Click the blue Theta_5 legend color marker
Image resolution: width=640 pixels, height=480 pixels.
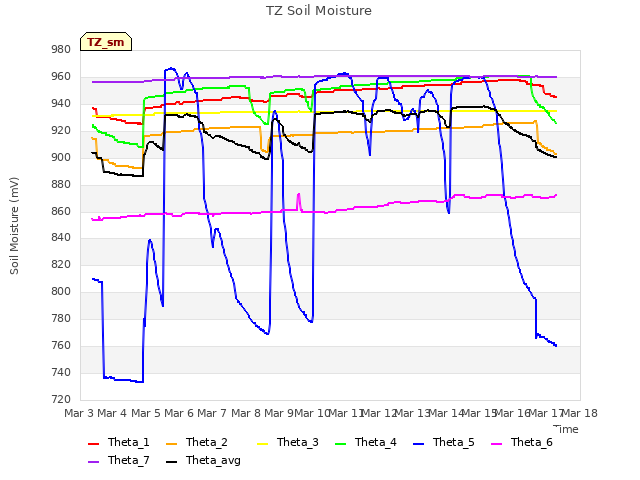point(418,444)
